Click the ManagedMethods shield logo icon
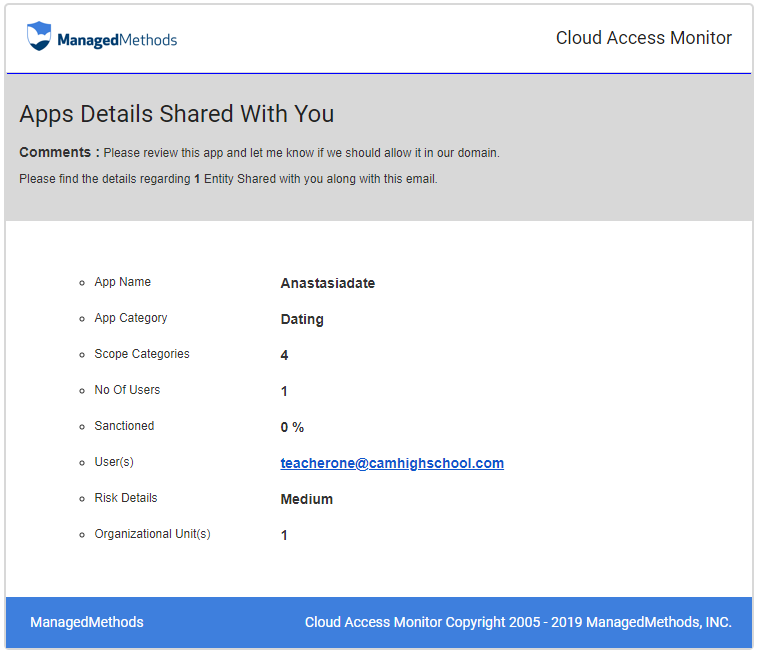Viewport: 758px width, 654px height. tap(39, 37)
